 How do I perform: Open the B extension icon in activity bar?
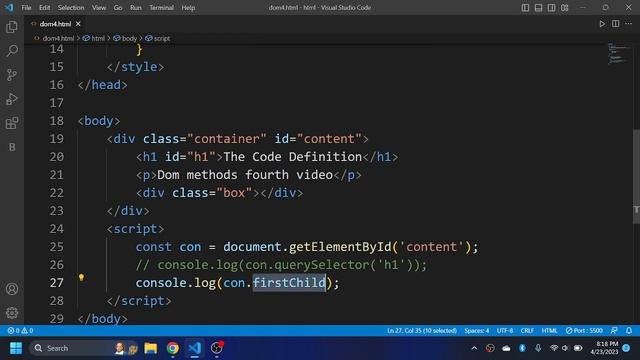pyautogui.click(x=12, y=147)
